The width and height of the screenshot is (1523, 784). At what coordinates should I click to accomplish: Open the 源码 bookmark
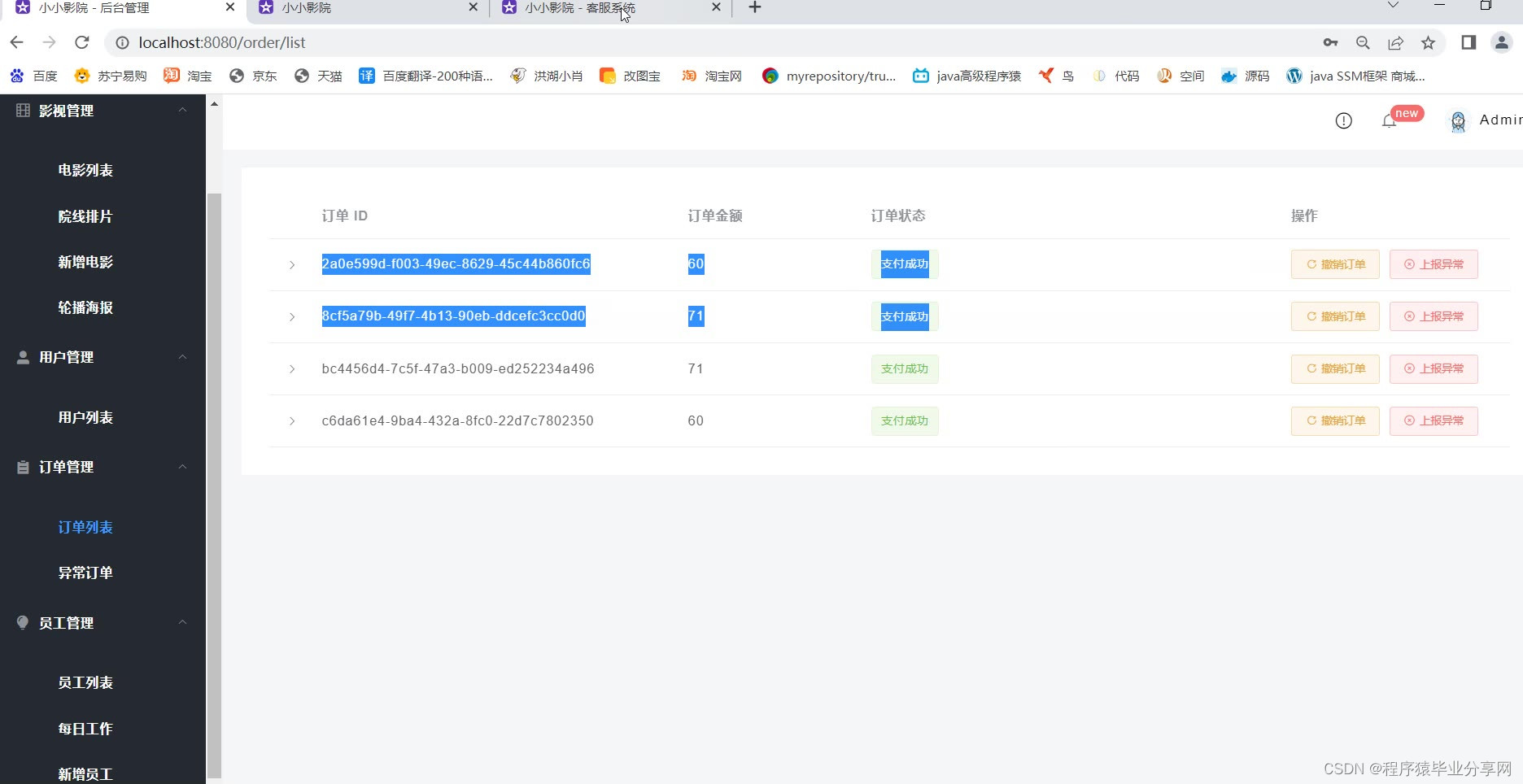(1246, 76)
